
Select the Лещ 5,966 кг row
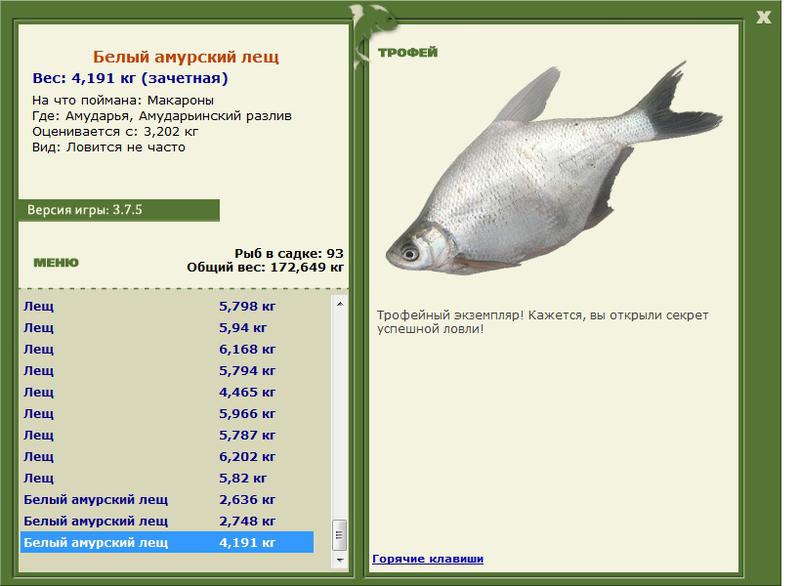tap(167, 414)
